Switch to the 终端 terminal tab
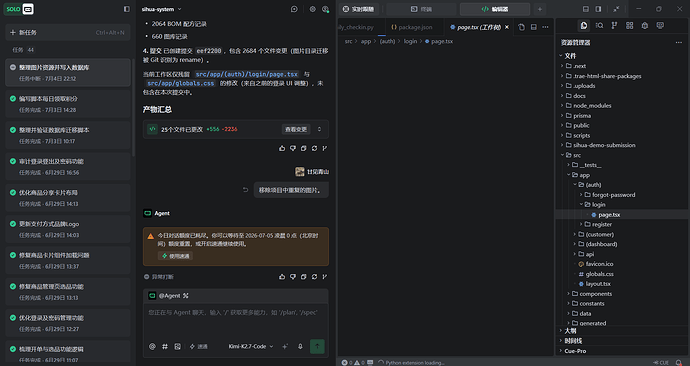The width and height of the screenshot is (690, 366). click(x=421, y=9)
